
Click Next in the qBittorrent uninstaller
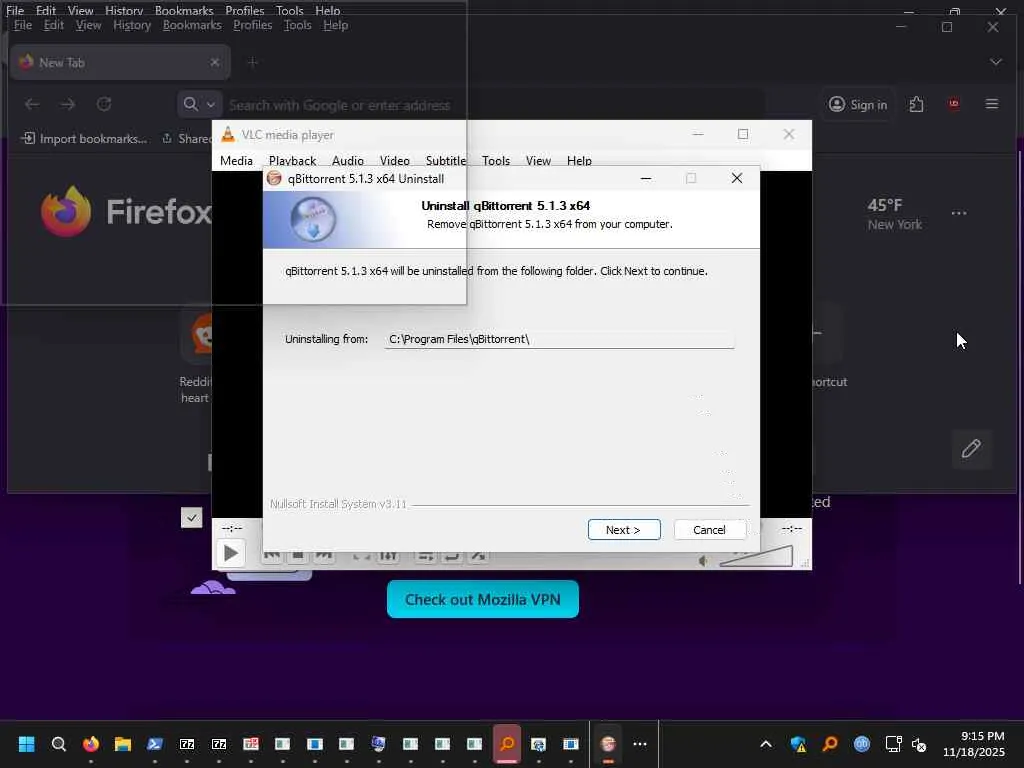(624, 530)
